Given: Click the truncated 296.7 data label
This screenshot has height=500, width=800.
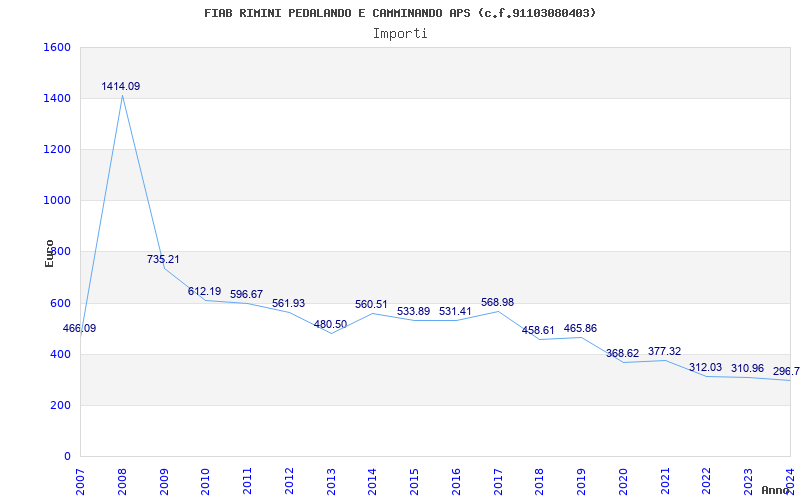Looking at the screenshot, I should (786, 371).
